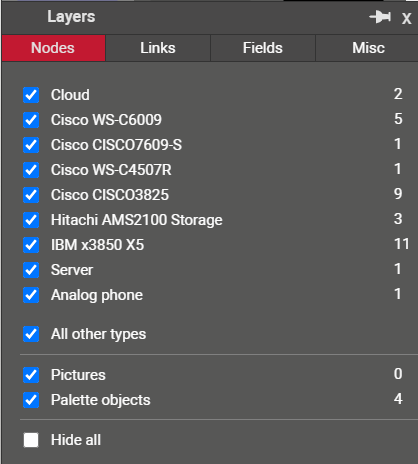Select the Misc tab

[x=368, y=48]
